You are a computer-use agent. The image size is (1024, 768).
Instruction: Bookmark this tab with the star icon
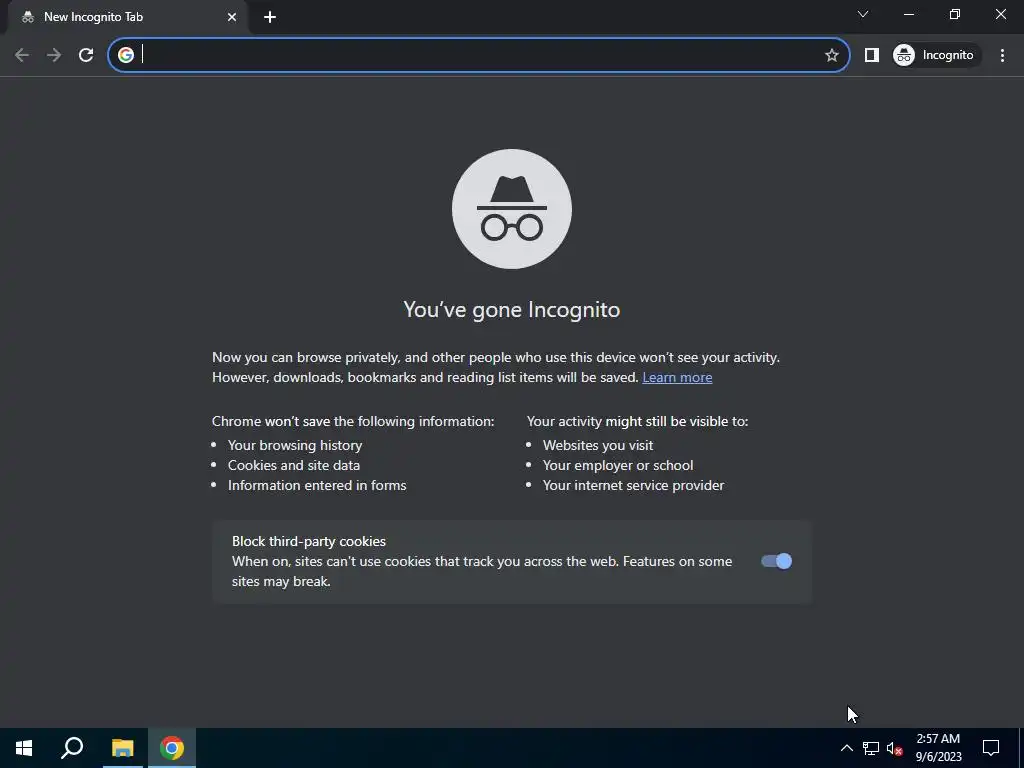(831, 55)
